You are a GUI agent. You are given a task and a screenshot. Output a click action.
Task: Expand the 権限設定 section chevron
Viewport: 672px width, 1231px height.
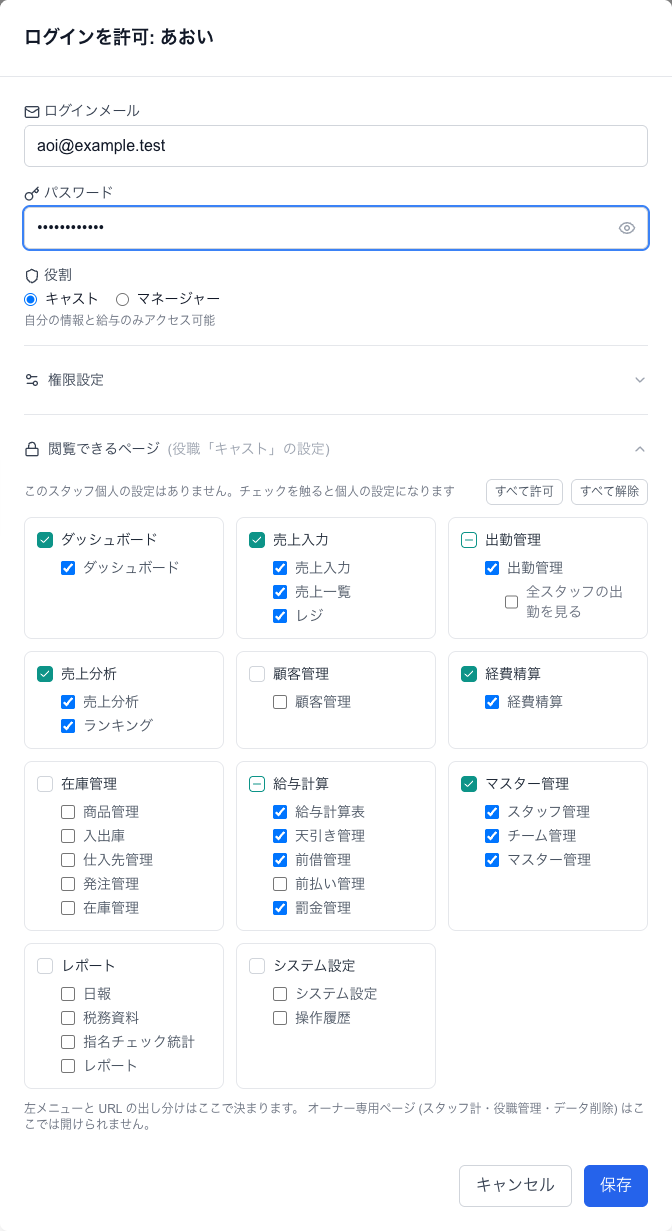pos(640,380)
